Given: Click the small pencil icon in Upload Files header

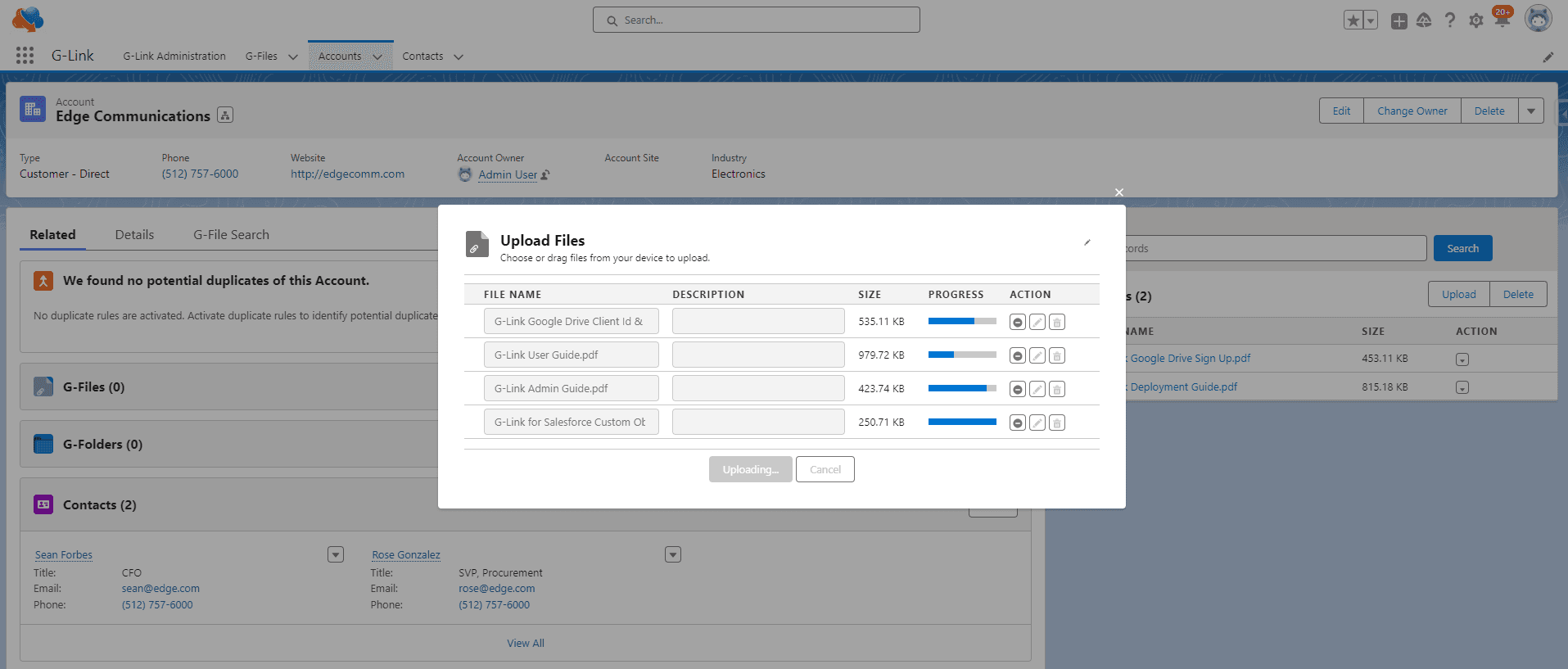Looking at the screenshot, I should tap(1087, 242).
